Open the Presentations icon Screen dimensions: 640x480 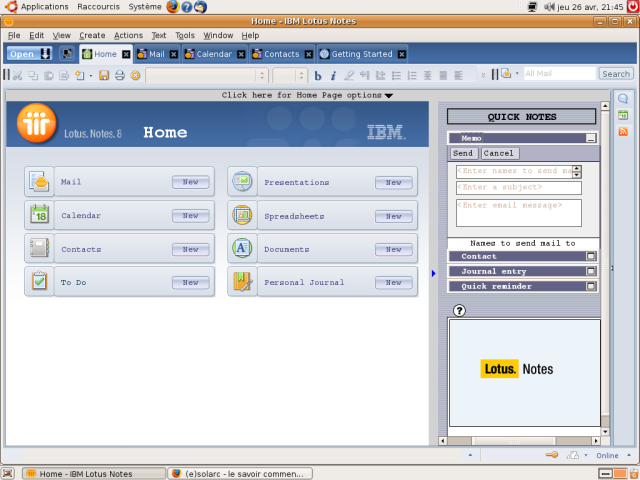point(242,181)
